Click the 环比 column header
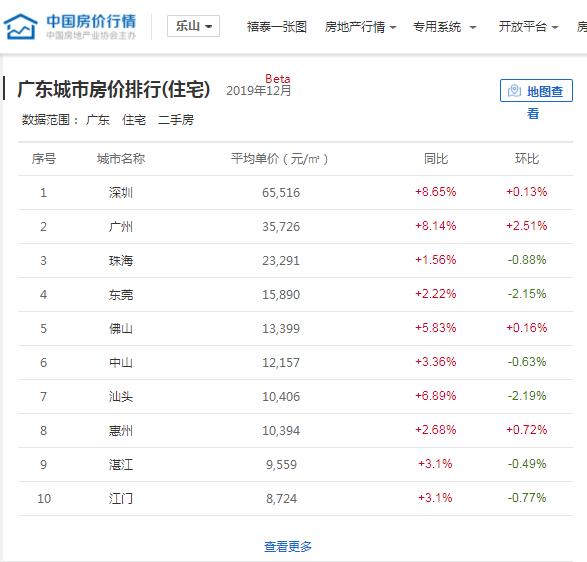Viewport: 587px width, 562px height. (527, 159)
